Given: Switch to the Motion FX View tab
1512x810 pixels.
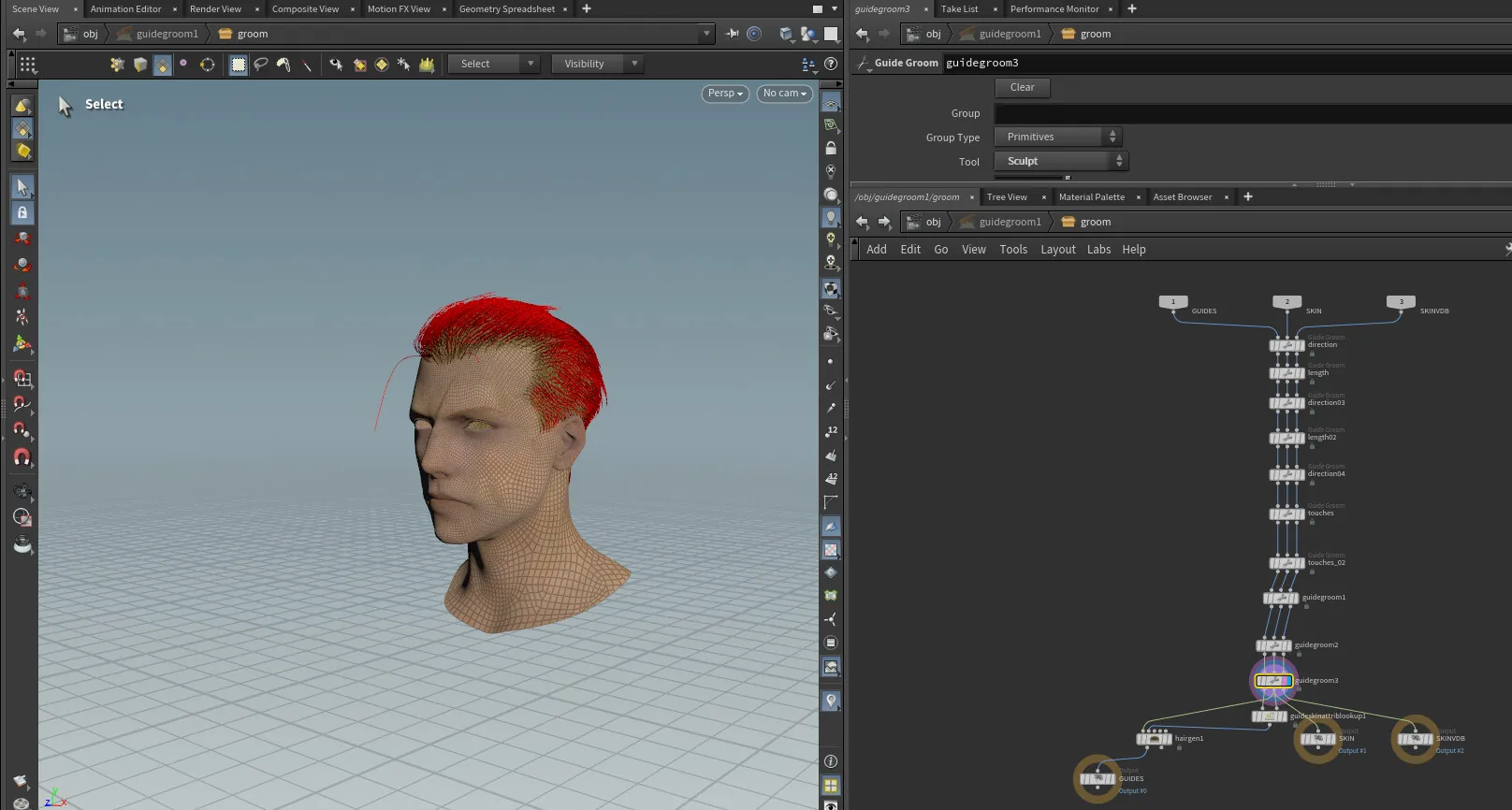Looking at the screenshot, I should [399, 8].
